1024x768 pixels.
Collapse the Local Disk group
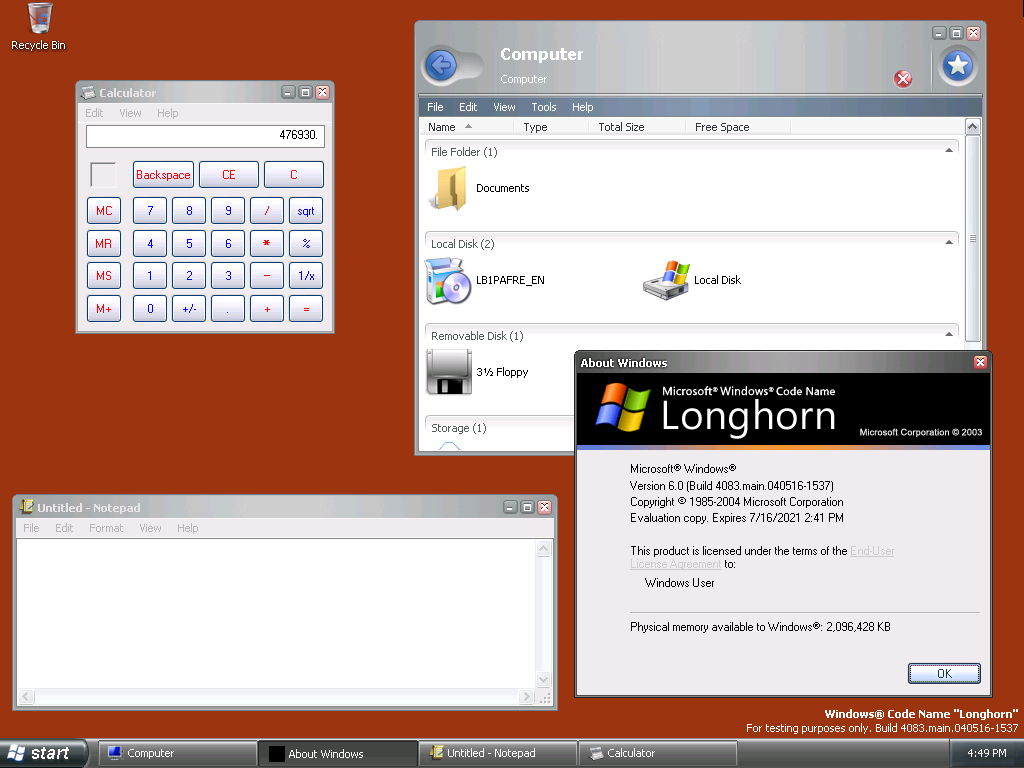(949, 243)
